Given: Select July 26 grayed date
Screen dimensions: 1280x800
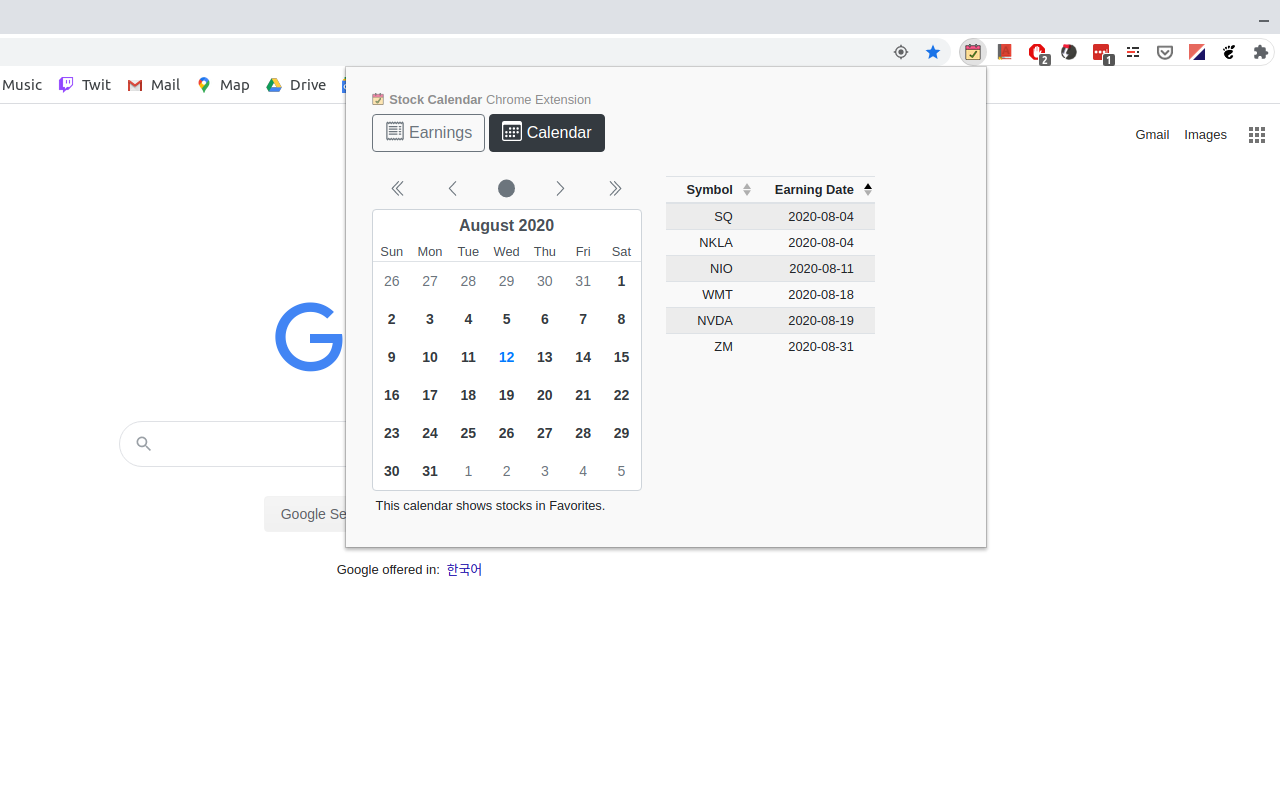Looking at the screenshot, I should tap(391, 281).
